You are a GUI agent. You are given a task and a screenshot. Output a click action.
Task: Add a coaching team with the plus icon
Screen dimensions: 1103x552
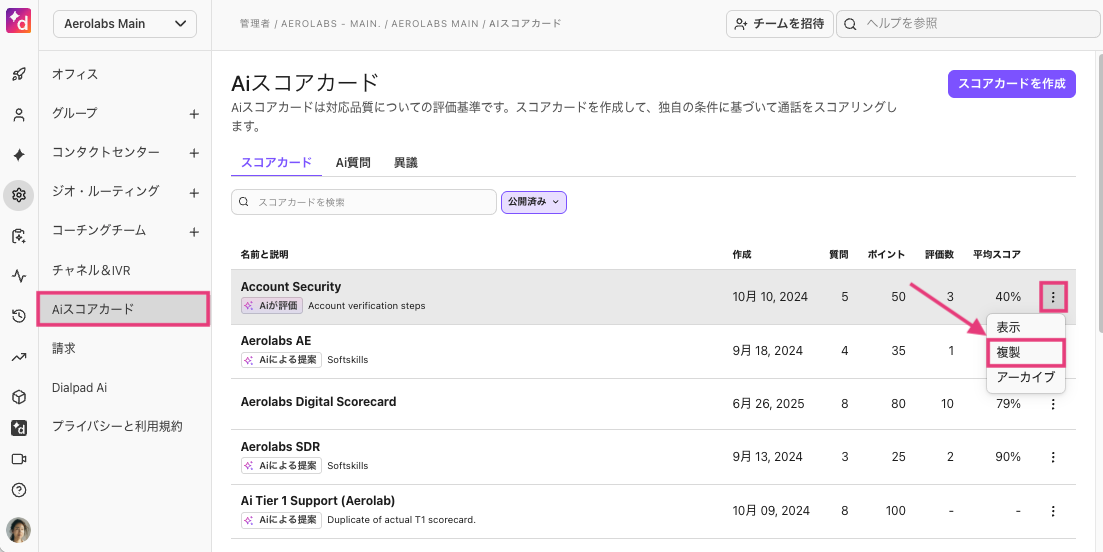(195, 232)
